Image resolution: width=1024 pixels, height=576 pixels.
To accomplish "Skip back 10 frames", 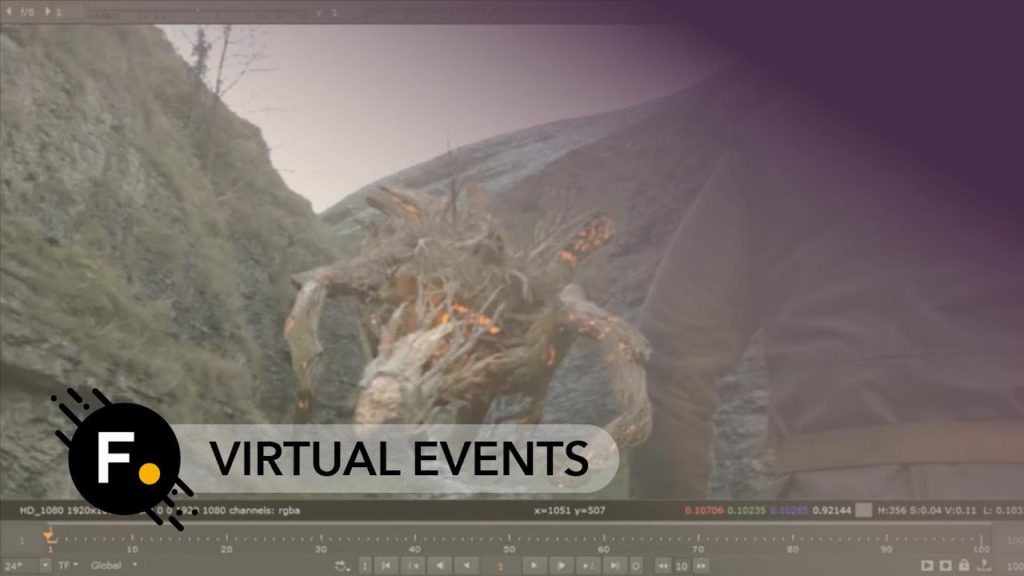I will point(662,566).
